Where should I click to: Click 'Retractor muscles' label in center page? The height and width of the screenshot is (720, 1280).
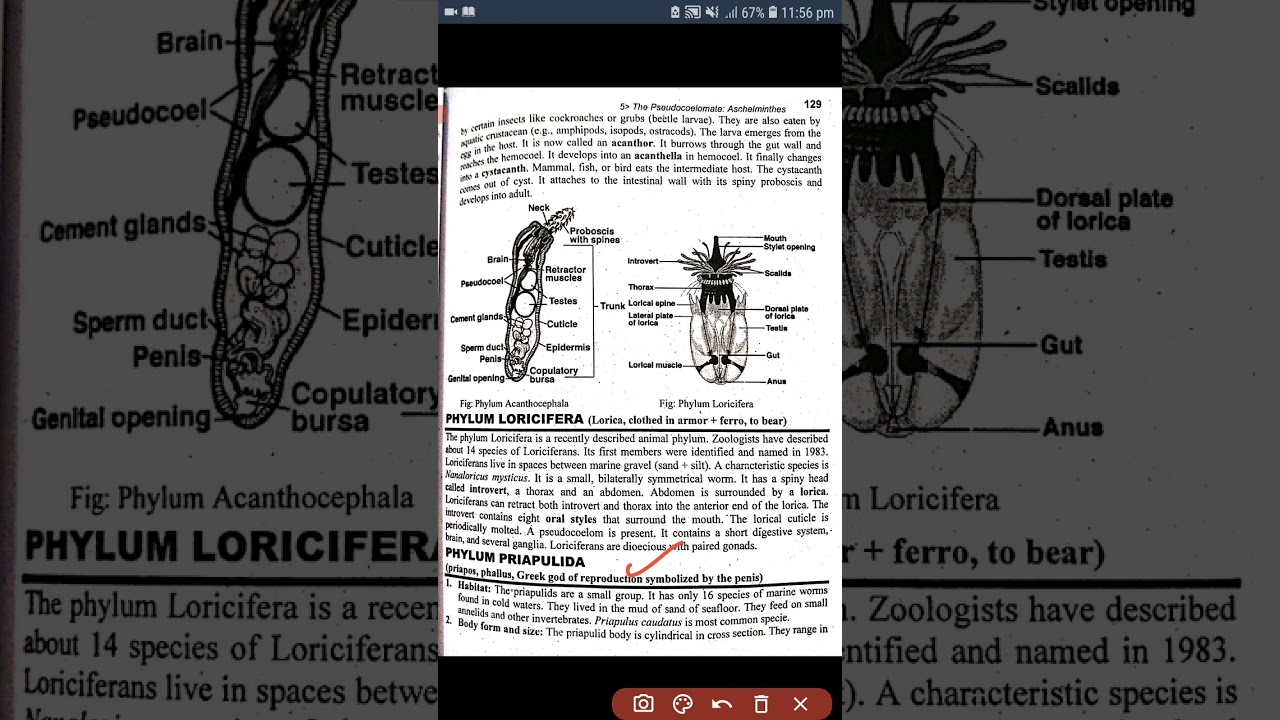click(565, 274)
